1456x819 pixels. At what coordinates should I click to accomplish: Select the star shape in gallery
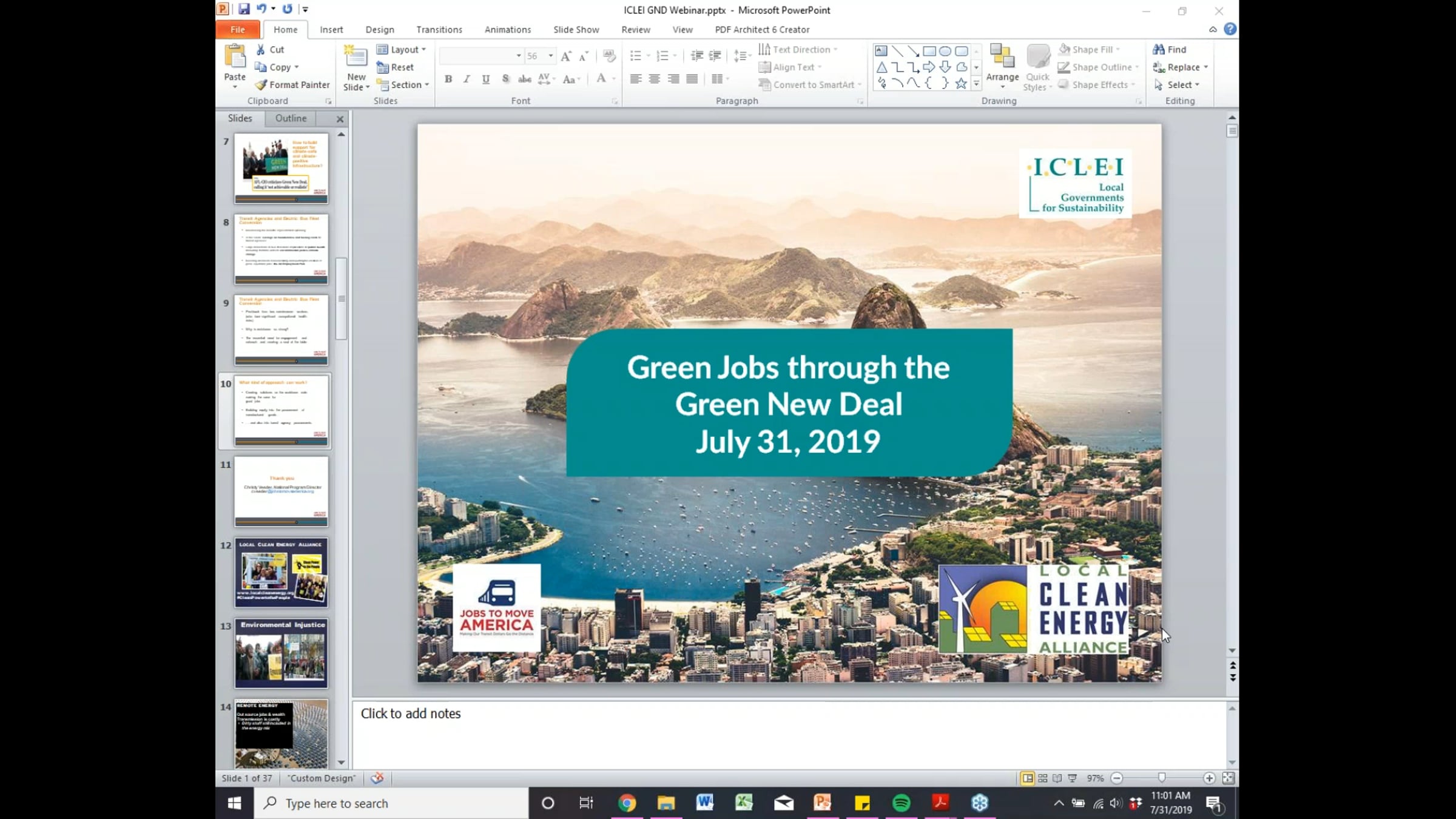(961, 84)
